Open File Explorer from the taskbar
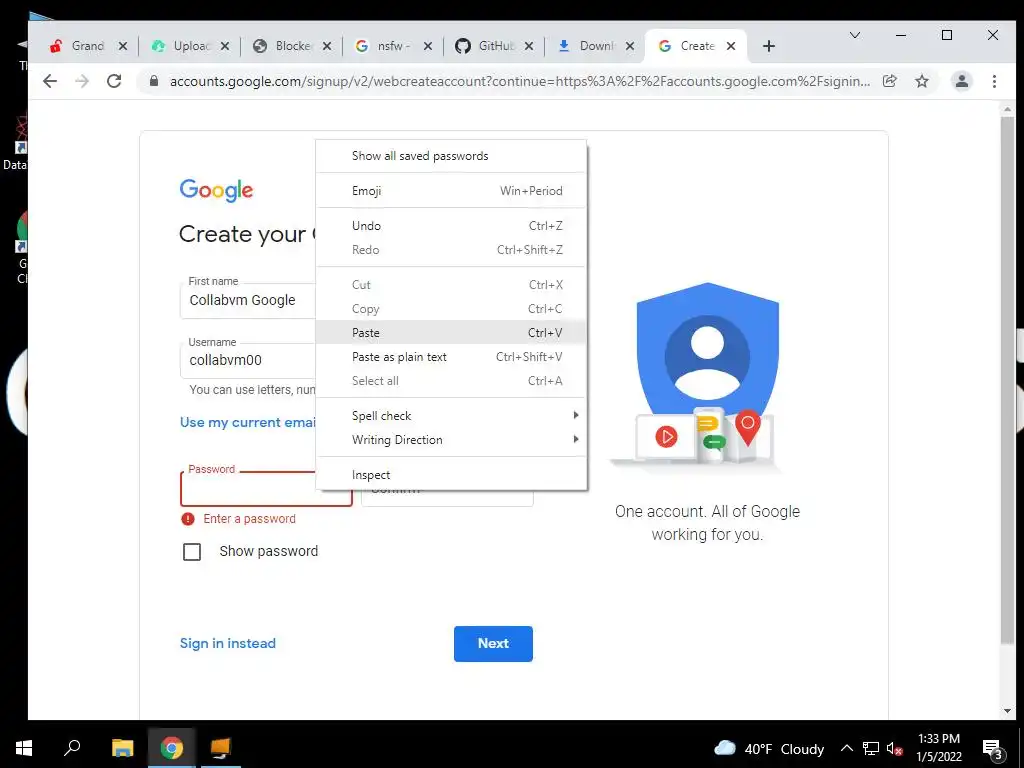Viewport: 1024px width, 768px height. [122, 748]
